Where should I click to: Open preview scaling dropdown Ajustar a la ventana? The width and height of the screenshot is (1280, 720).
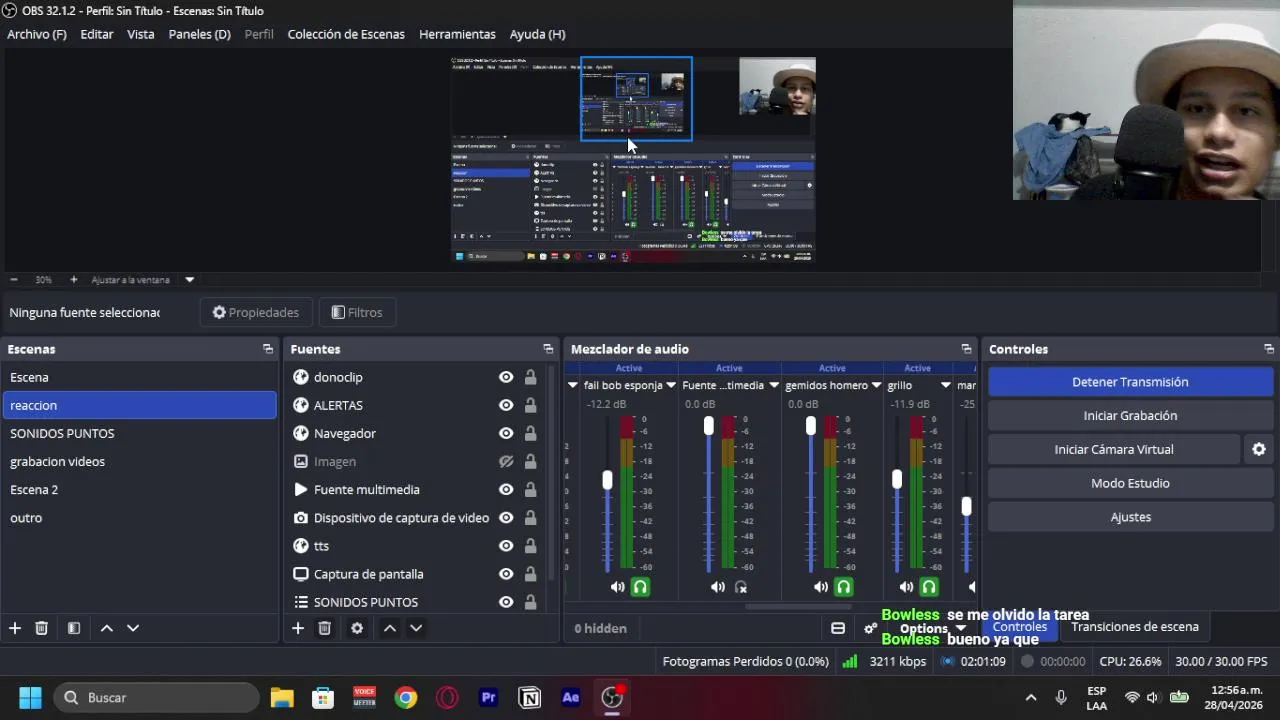click(x=189, y=280)
